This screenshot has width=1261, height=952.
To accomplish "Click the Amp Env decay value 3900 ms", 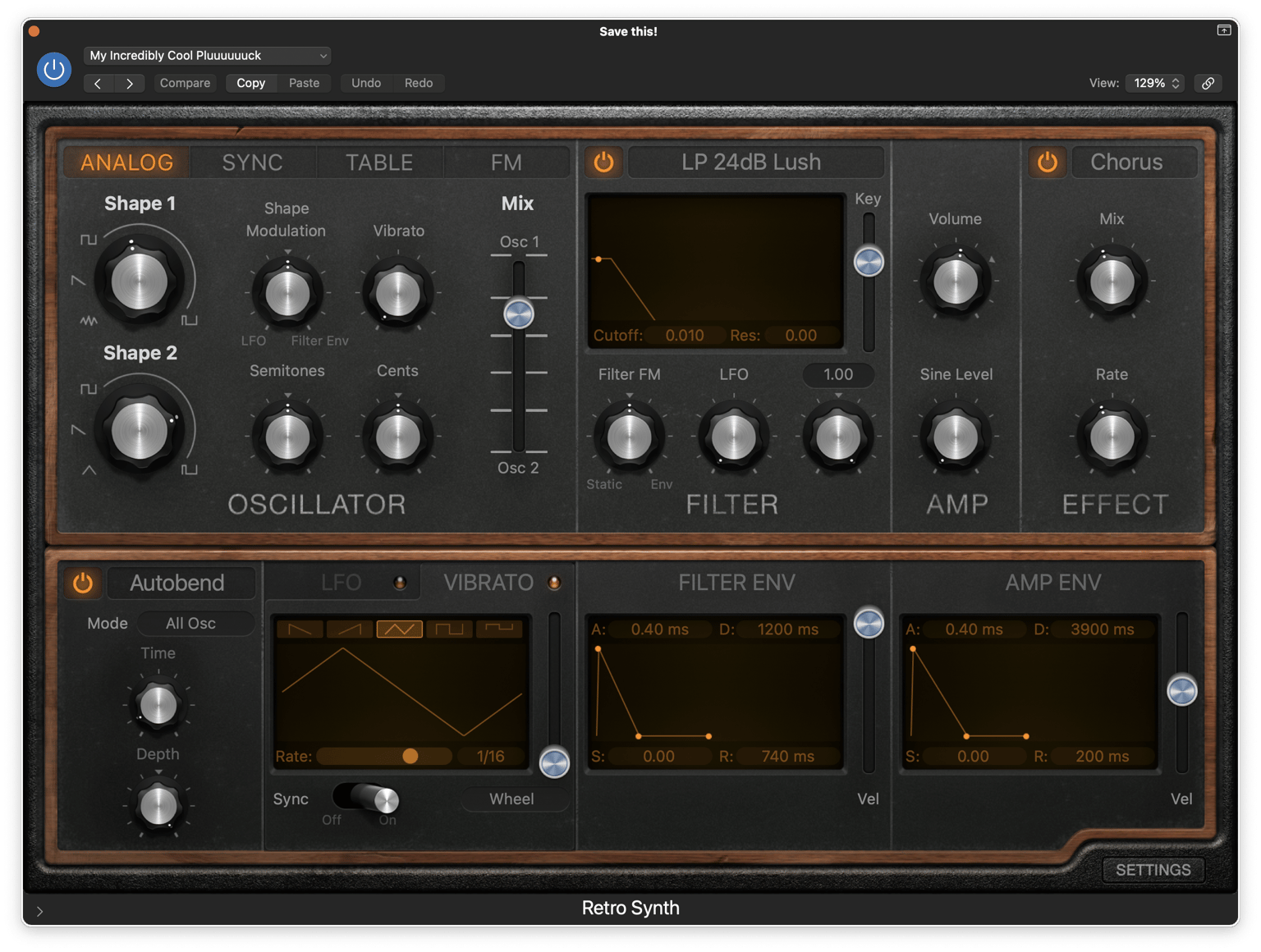I will pos(1102,629).
